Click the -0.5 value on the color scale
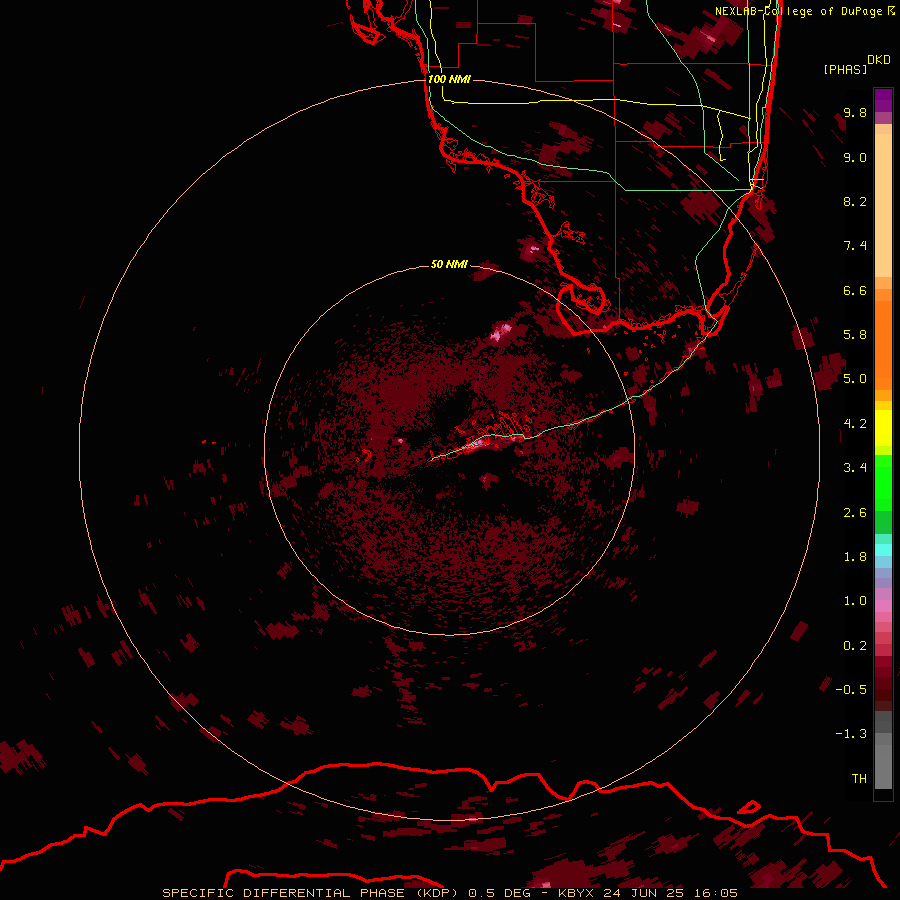 tap(851, 690)
